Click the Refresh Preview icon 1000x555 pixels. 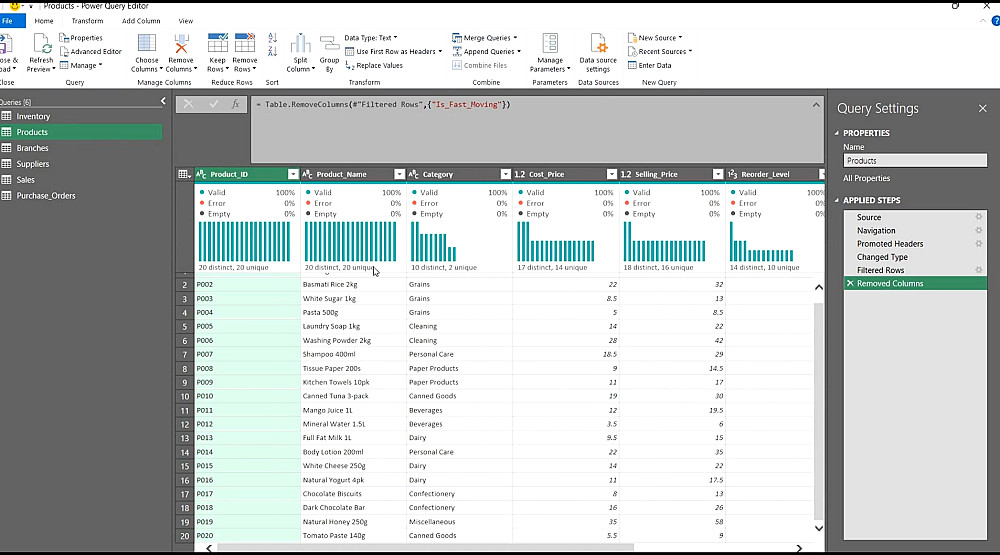pos(41,44)
